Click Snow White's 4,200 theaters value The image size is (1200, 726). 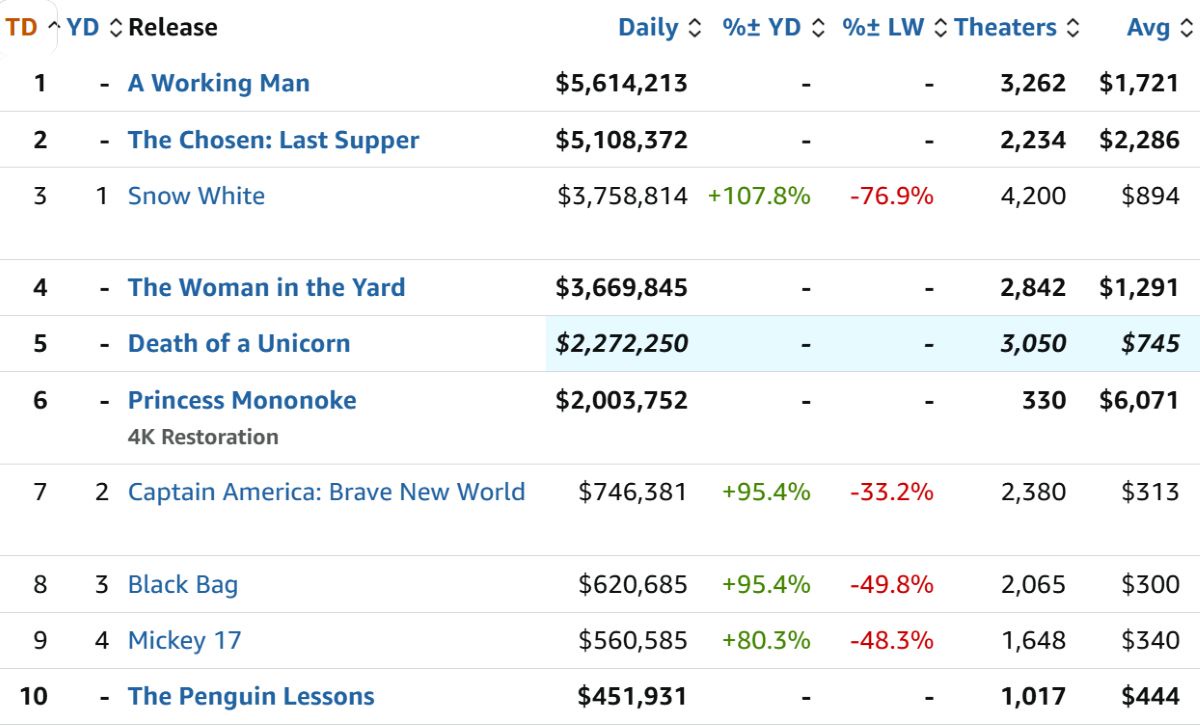pyautogui.click(x=1033, y=196)
